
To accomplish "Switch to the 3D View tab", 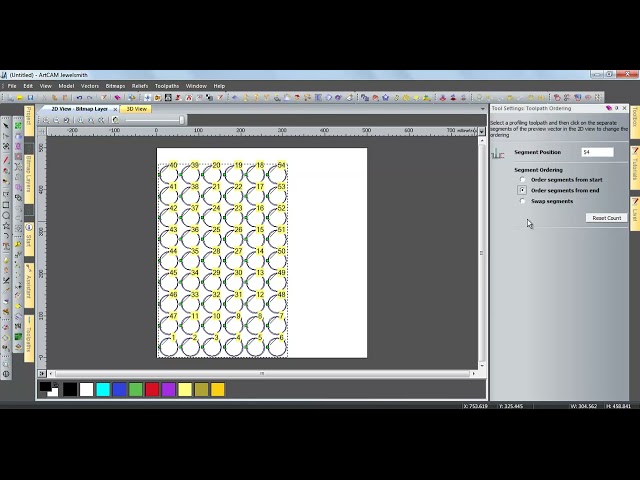I will click(x=136, y=109).
